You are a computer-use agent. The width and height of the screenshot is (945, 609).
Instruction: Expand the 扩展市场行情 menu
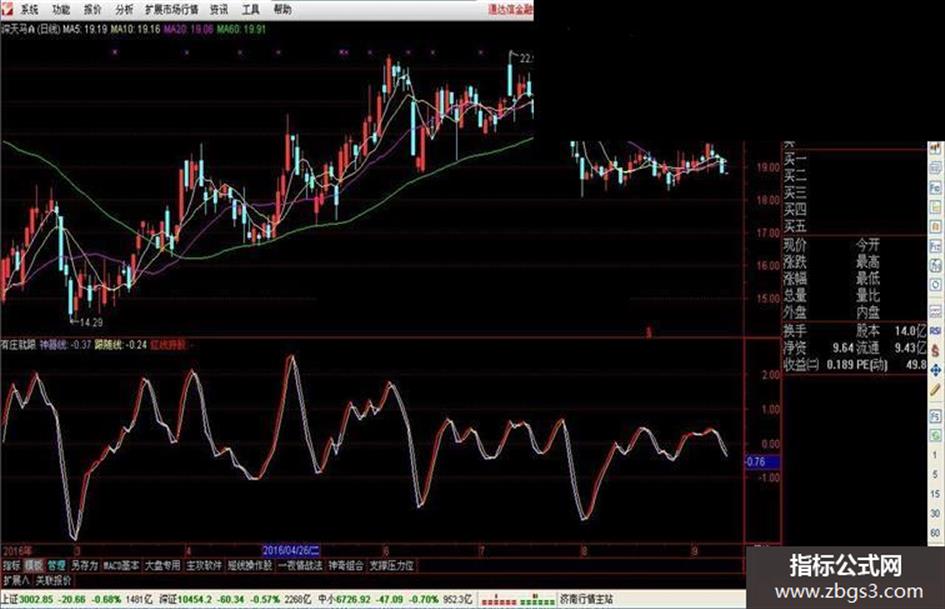(x=172, y=9)
